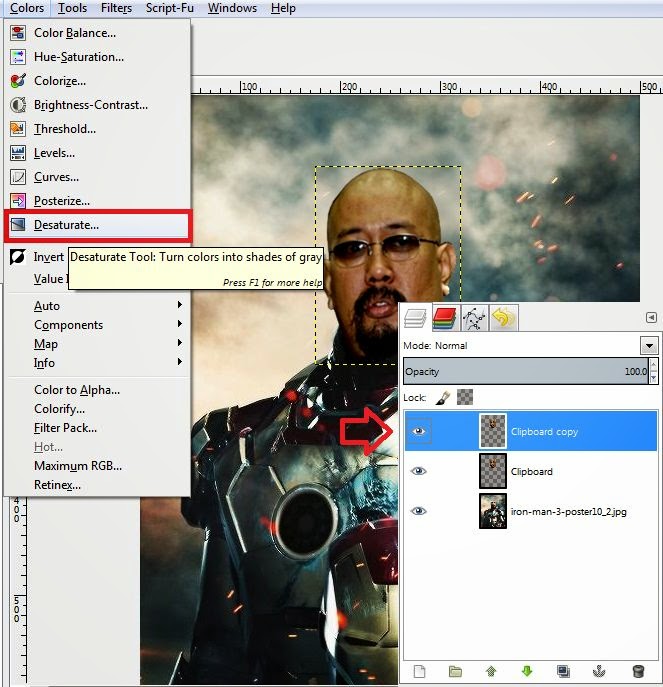Click the Curves icon

pos(18,177)
